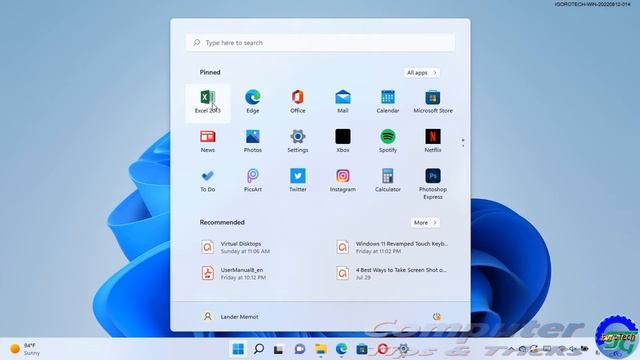Open Chat on the taskbar

tap(300, 349)
